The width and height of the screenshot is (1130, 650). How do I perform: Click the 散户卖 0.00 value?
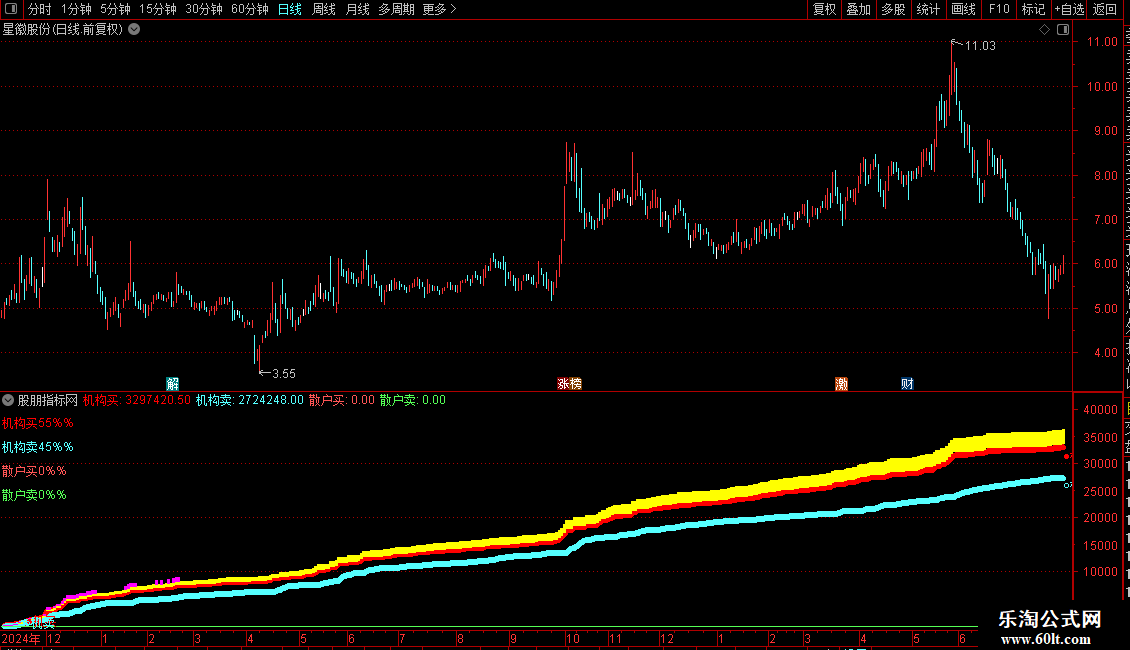pyautogui.click(x=413, y=400)
